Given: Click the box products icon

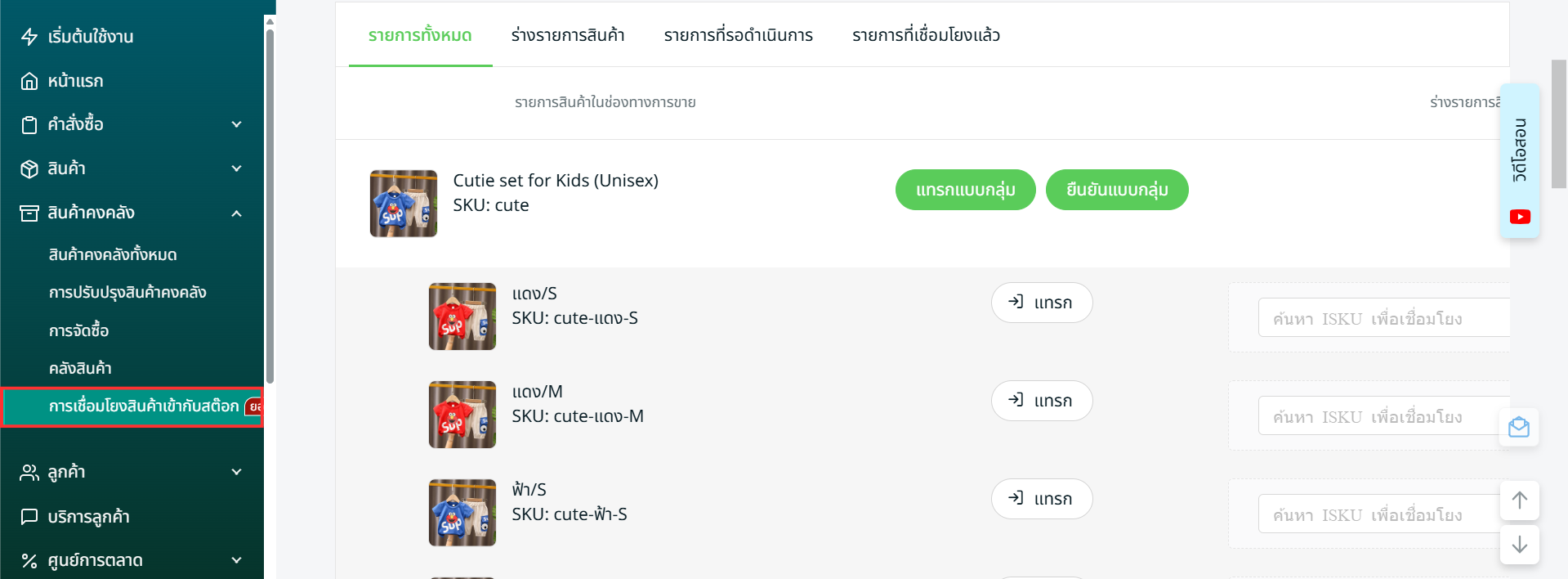Looking at the screenshot, I should 29,168.
